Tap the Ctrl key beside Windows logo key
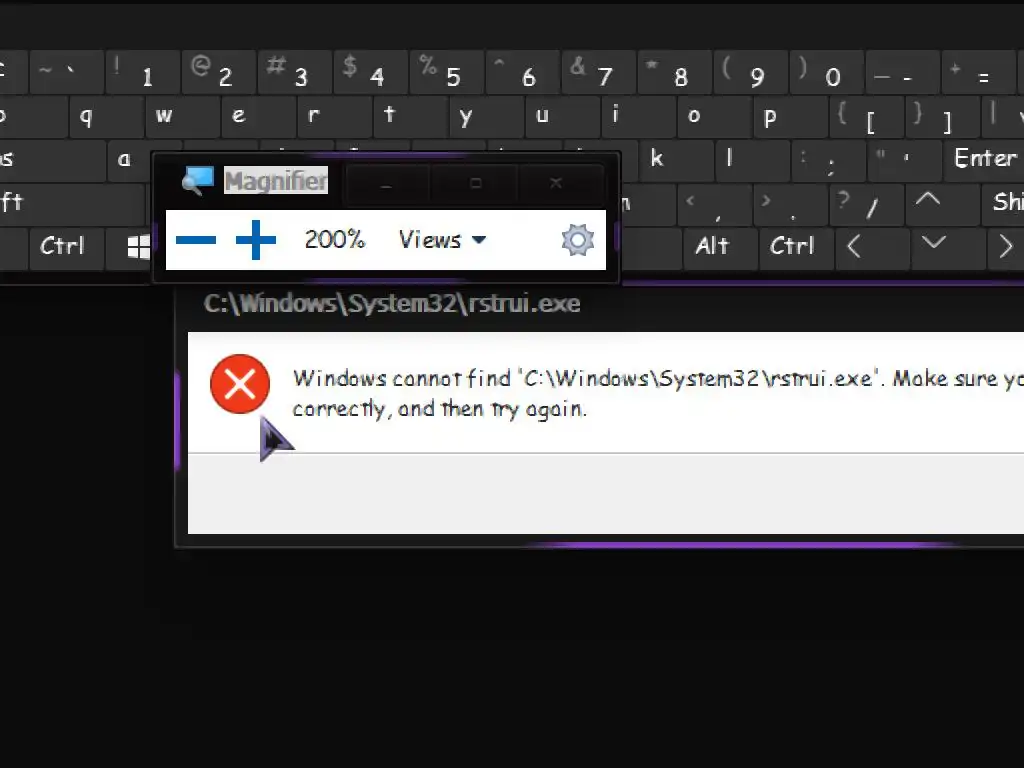 point(66,248)
